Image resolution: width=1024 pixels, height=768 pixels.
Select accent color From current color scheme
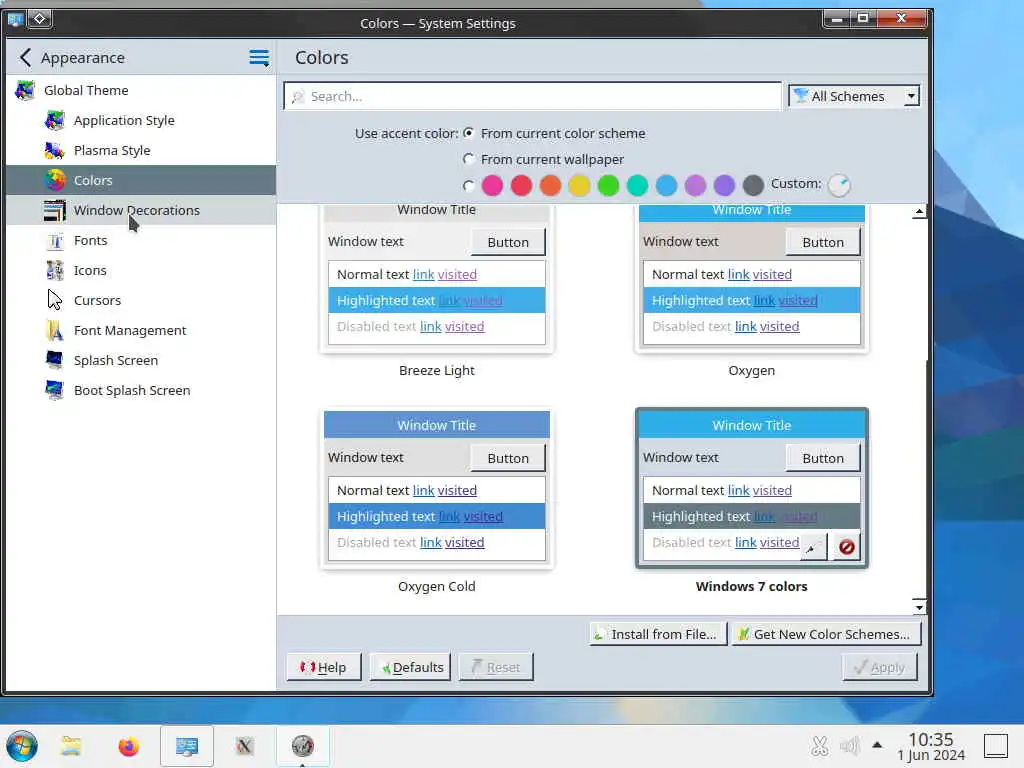point(468,133)
